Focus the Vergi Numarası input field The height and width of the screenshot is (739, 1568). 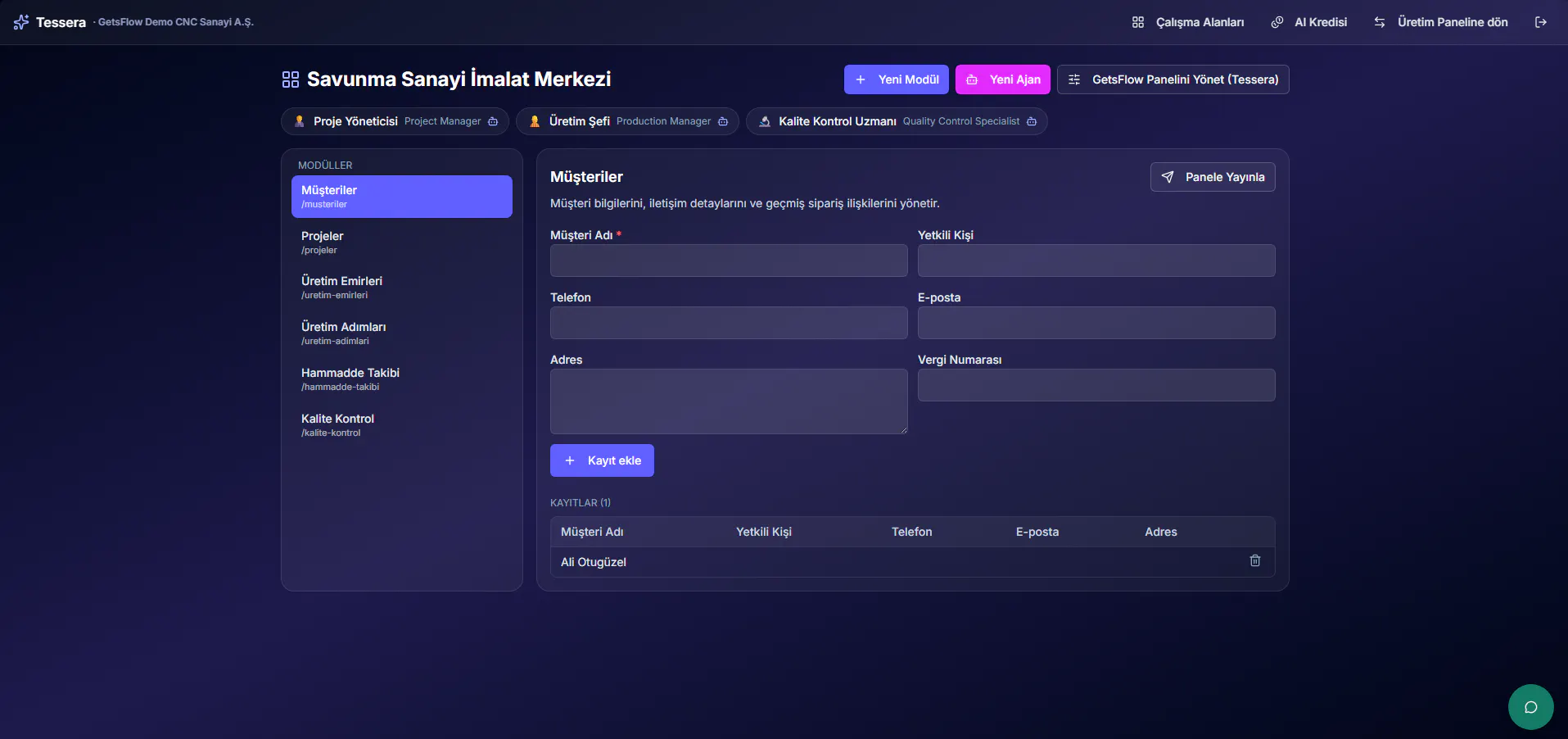coord(1096,385)
